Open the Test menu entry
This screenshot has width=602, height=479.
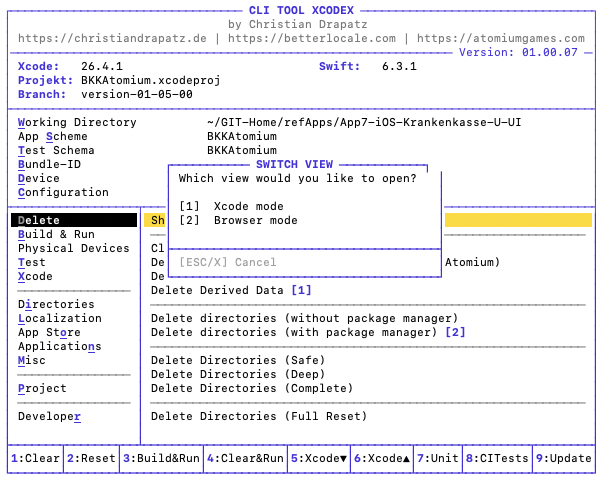(x=31, y=263)
